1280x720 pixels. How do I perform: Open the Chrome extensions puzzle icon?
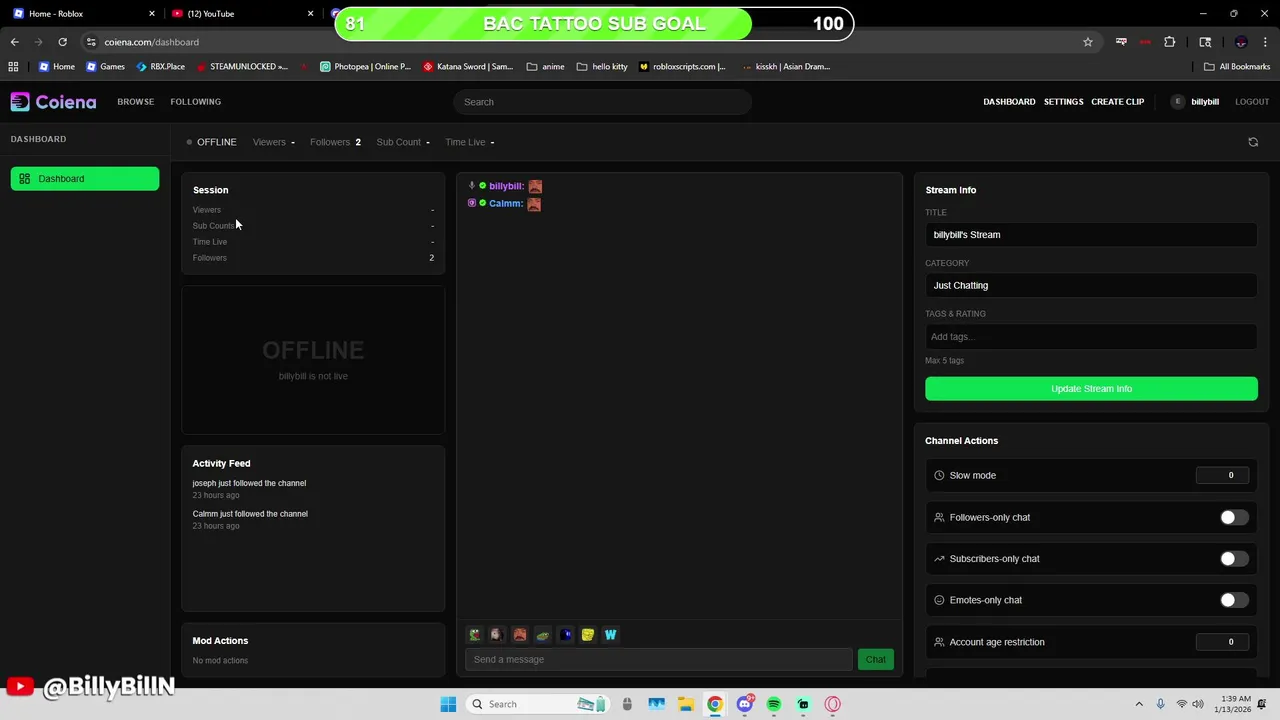pos(1169,42)
